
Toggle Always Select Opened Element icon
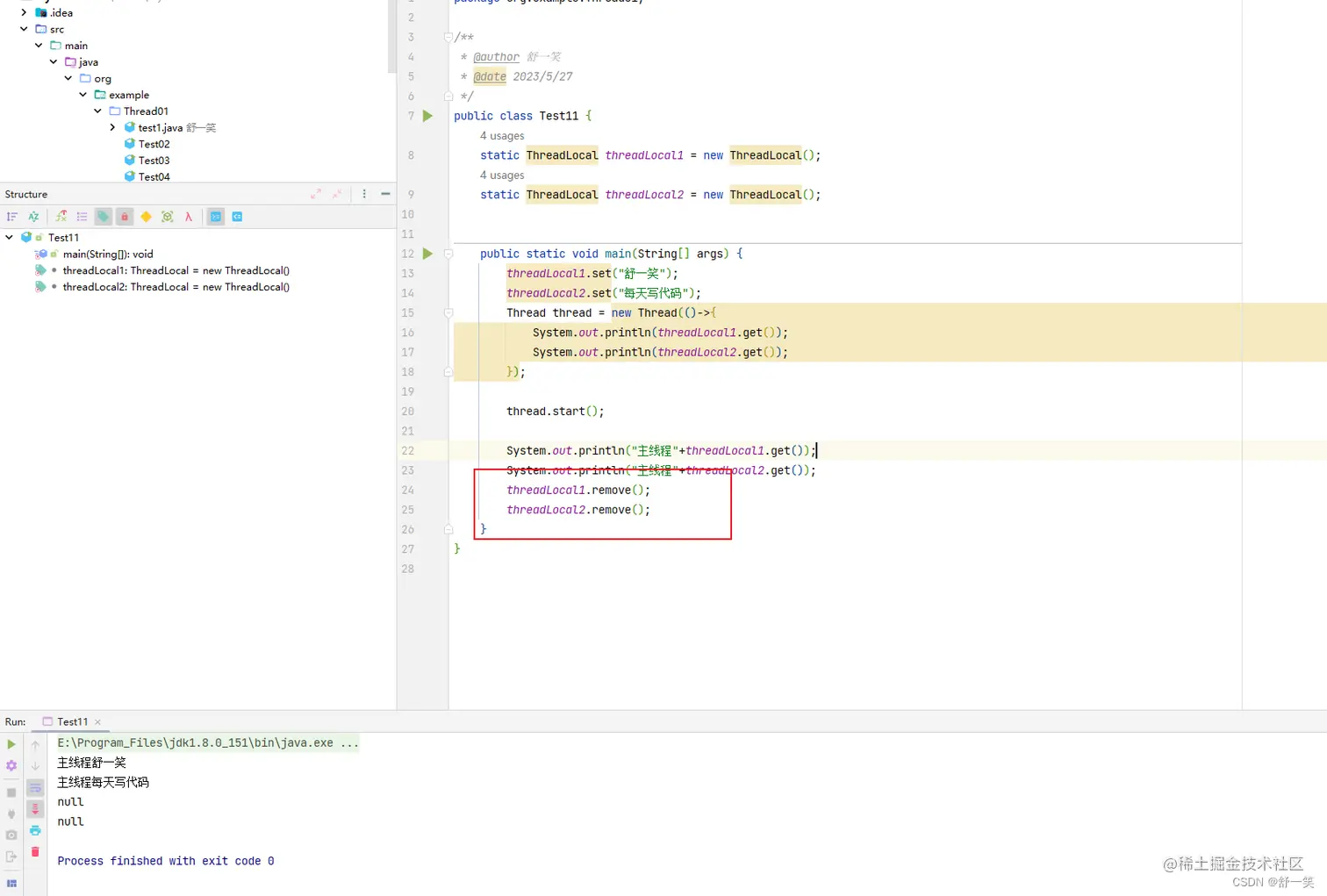[216, 217]
